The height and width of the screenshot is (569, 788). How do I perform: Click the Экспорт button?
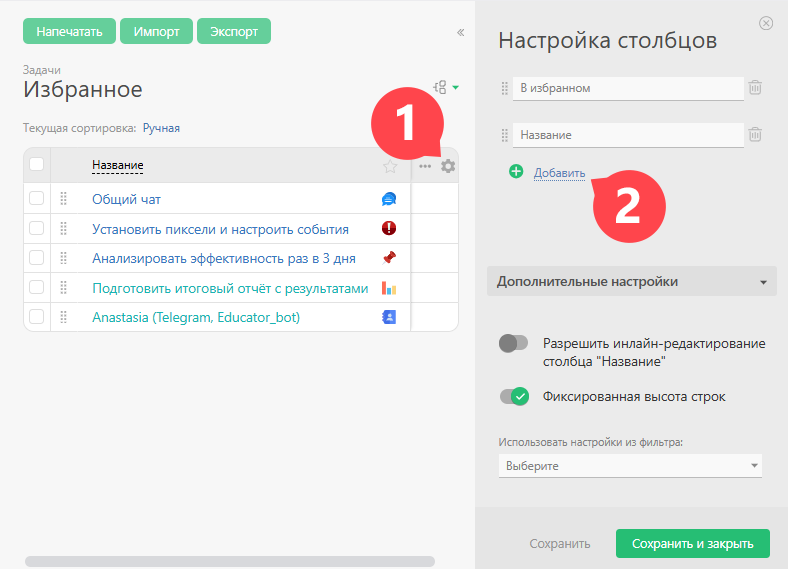click(234, 31)
